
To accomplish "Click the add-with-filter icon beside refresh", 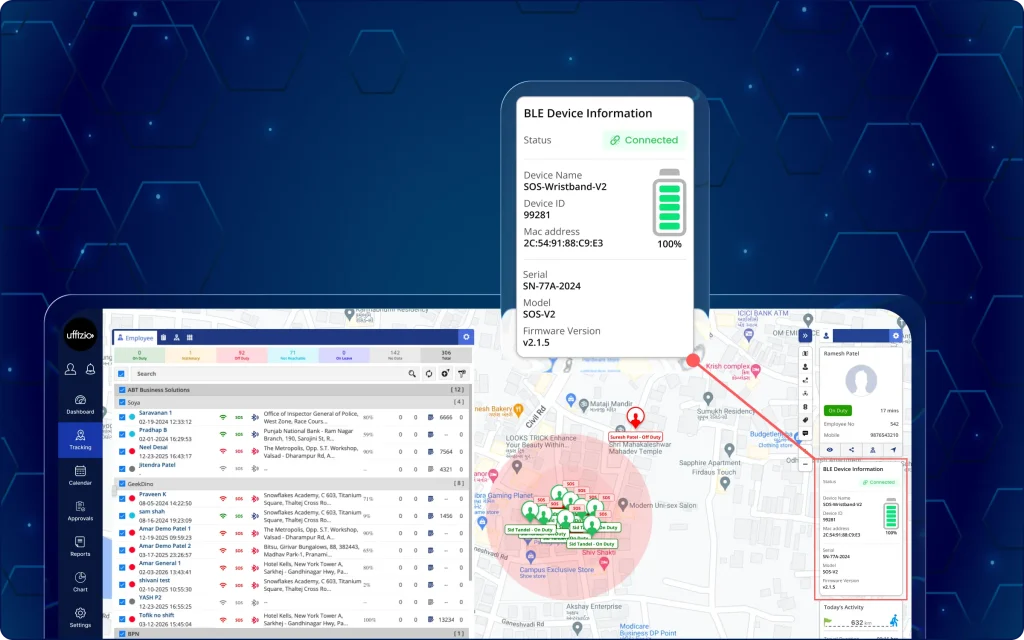I will click(x=445, y=374).
